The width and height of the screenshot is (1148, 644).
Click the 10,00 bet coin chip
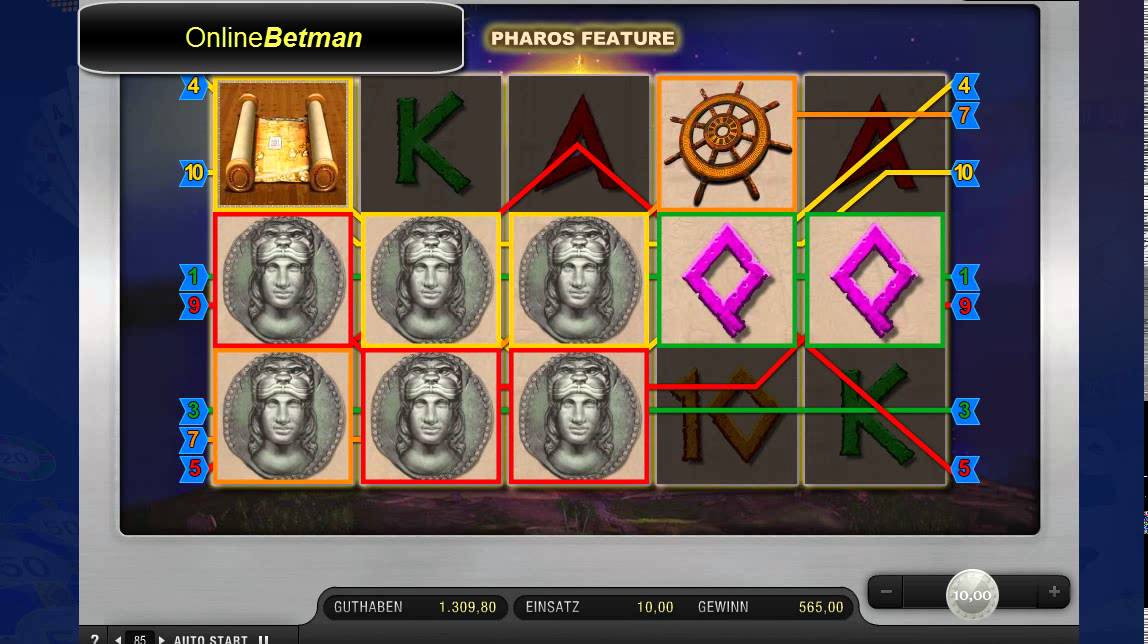click(x=972, y=594)
